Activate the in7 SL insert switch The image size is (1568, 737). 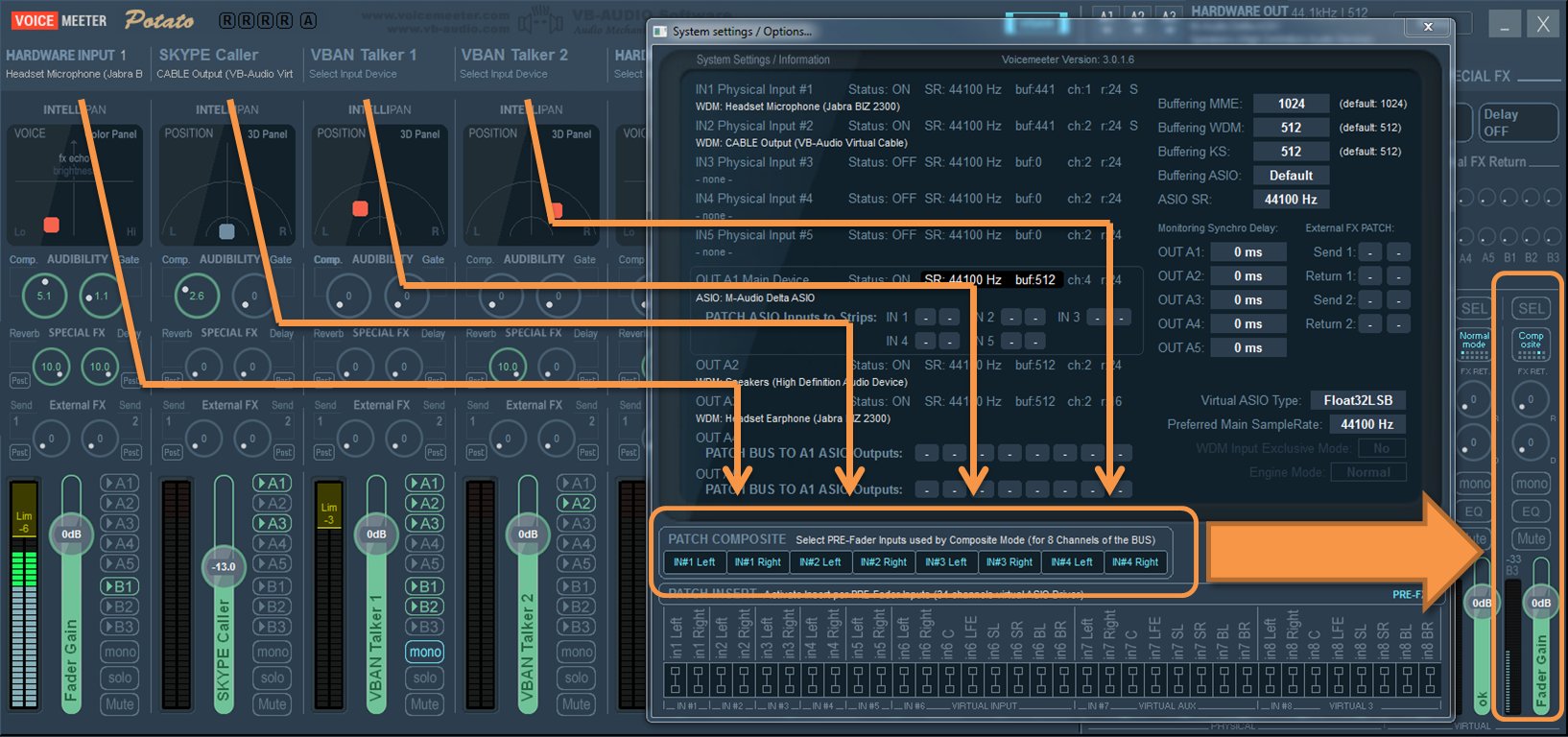(x=1178, y=681)
